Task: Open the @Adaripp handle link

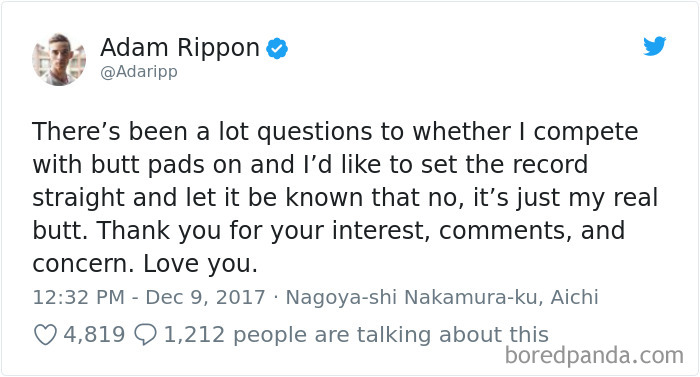Action: point(139,72)
